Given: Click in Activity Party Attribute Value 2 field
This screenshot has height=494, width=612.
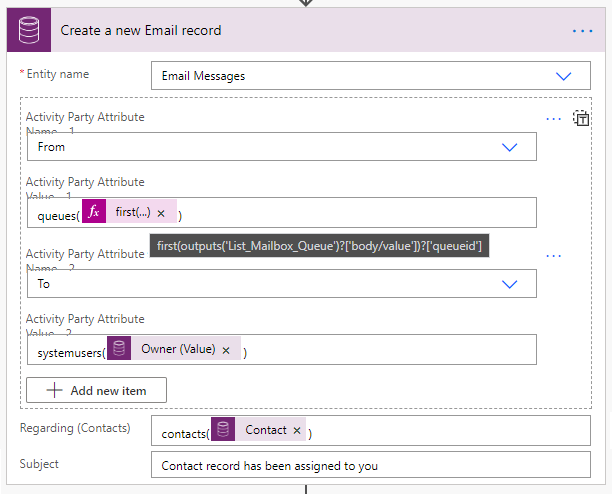Looking at the screenshot, I should pyautogui.click(x=282, y=350).
